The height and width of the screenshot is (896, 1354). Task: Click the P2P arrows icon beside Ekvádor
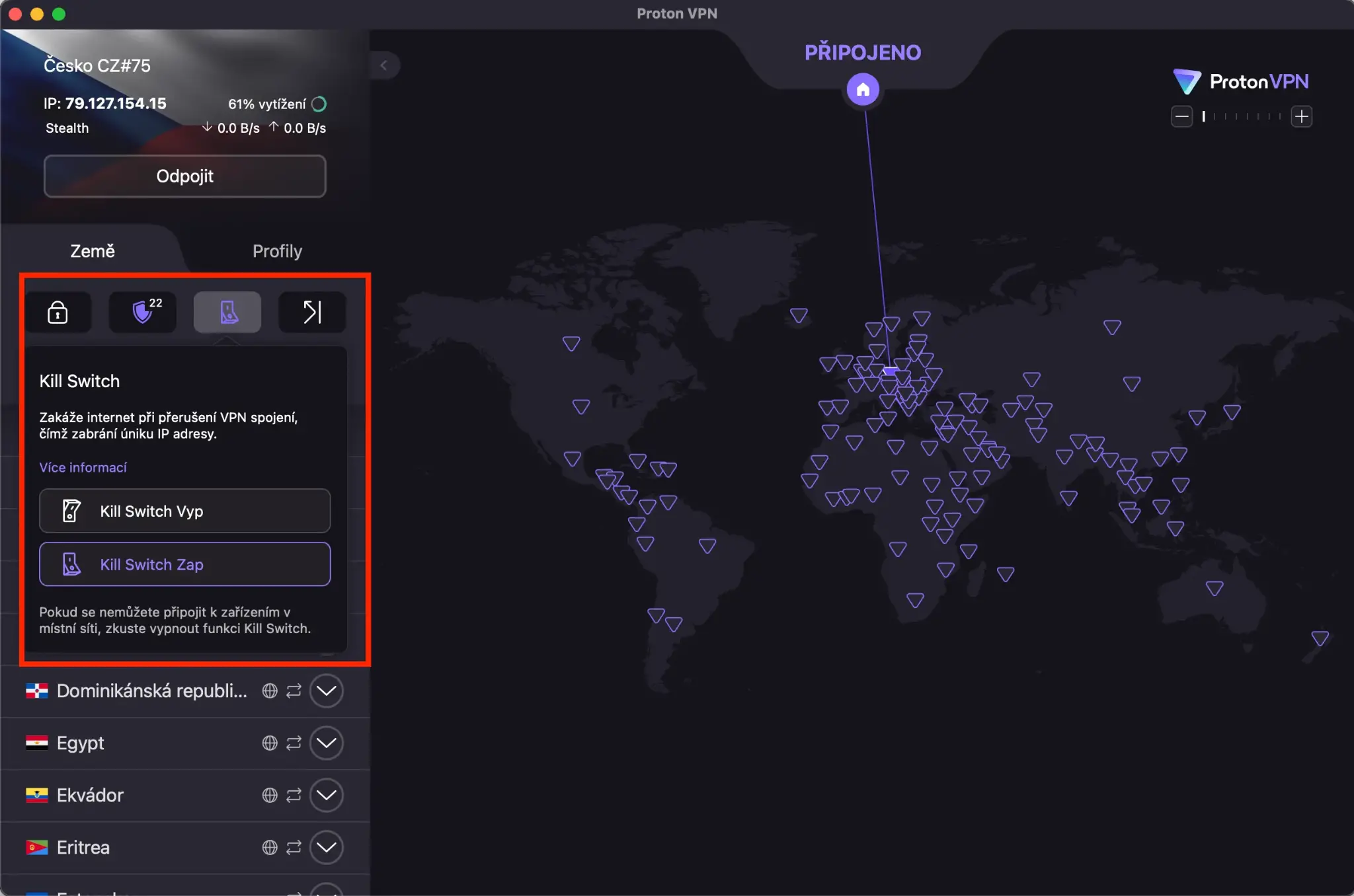click(294, 795)
